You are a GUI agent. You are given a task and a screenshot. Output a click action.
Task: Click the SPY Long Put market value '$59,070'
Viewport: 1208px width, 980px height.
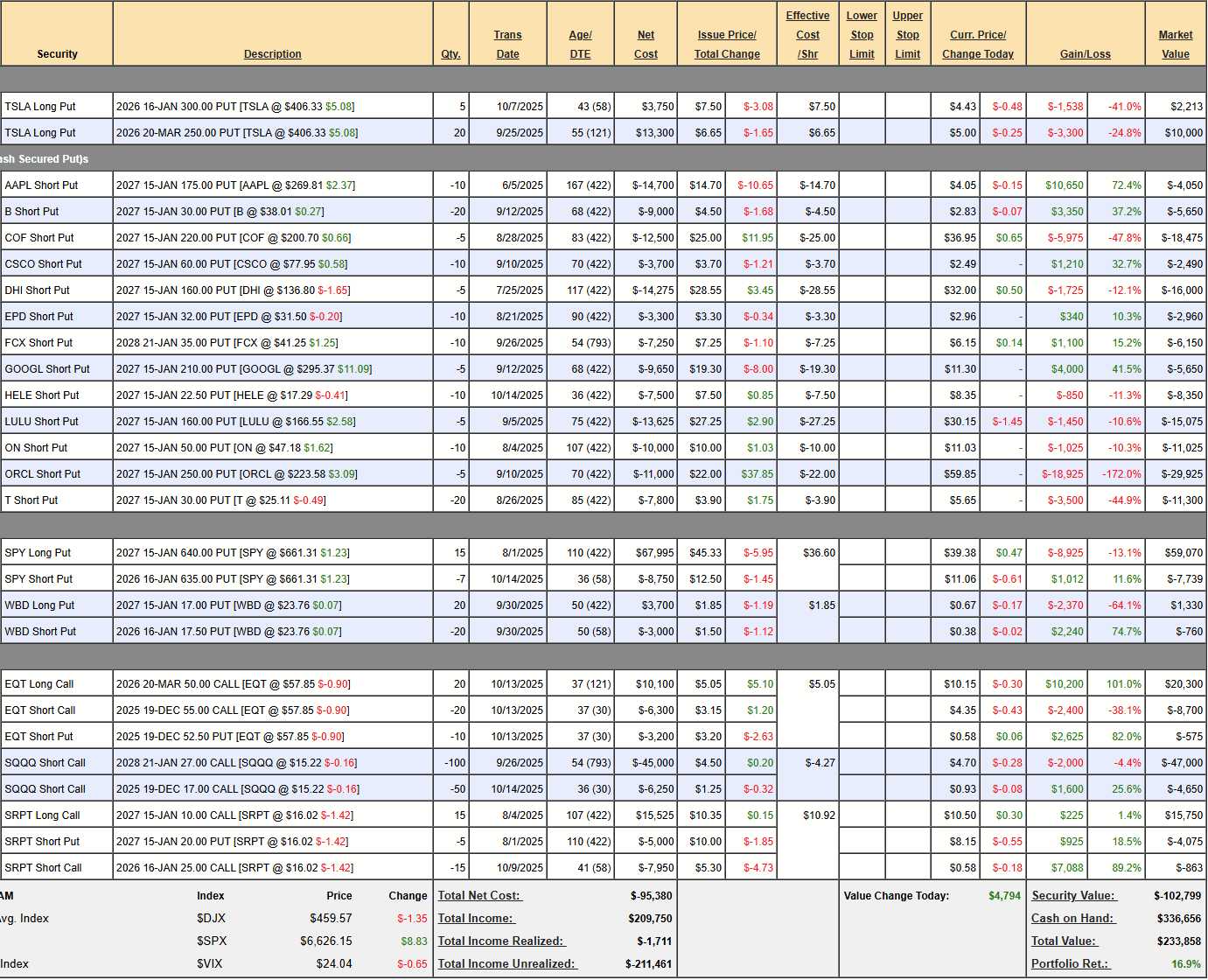pyautogui.click(x=1182, y=552)
